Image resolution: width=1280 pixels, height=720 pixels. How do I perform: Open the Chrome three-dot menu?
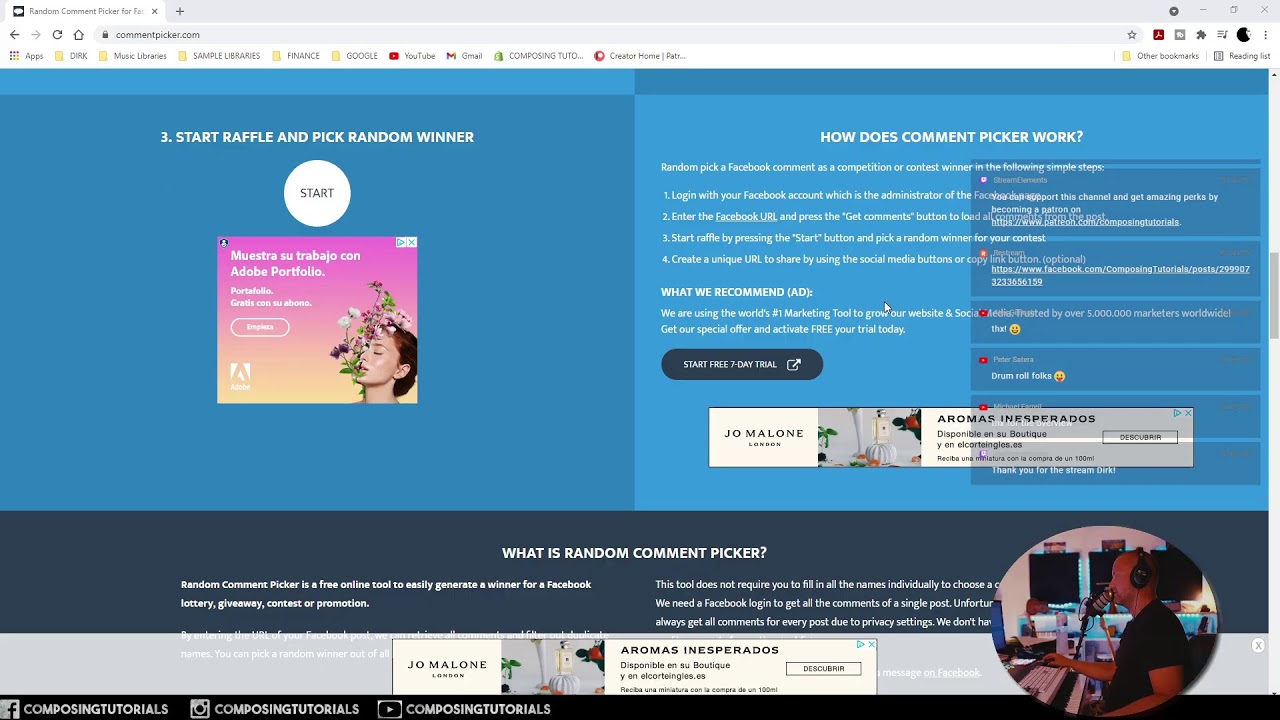click(1265, 35)
